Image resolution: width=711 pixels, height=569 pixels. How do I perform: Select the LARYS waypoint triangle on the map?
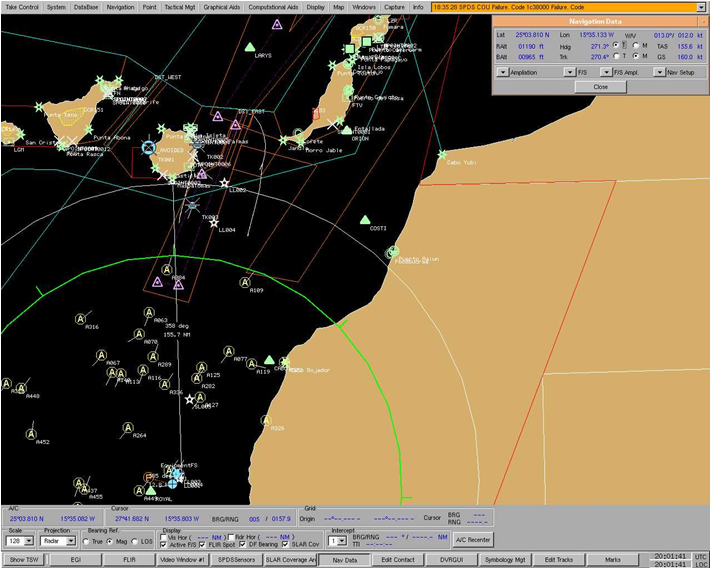click(x=250, y=47)
